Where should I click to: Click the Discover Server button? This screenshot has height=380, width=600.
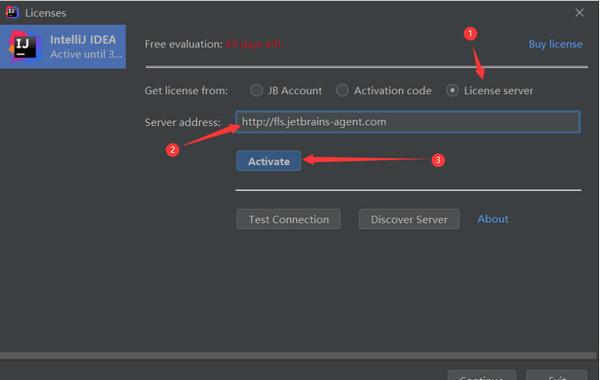409,219
